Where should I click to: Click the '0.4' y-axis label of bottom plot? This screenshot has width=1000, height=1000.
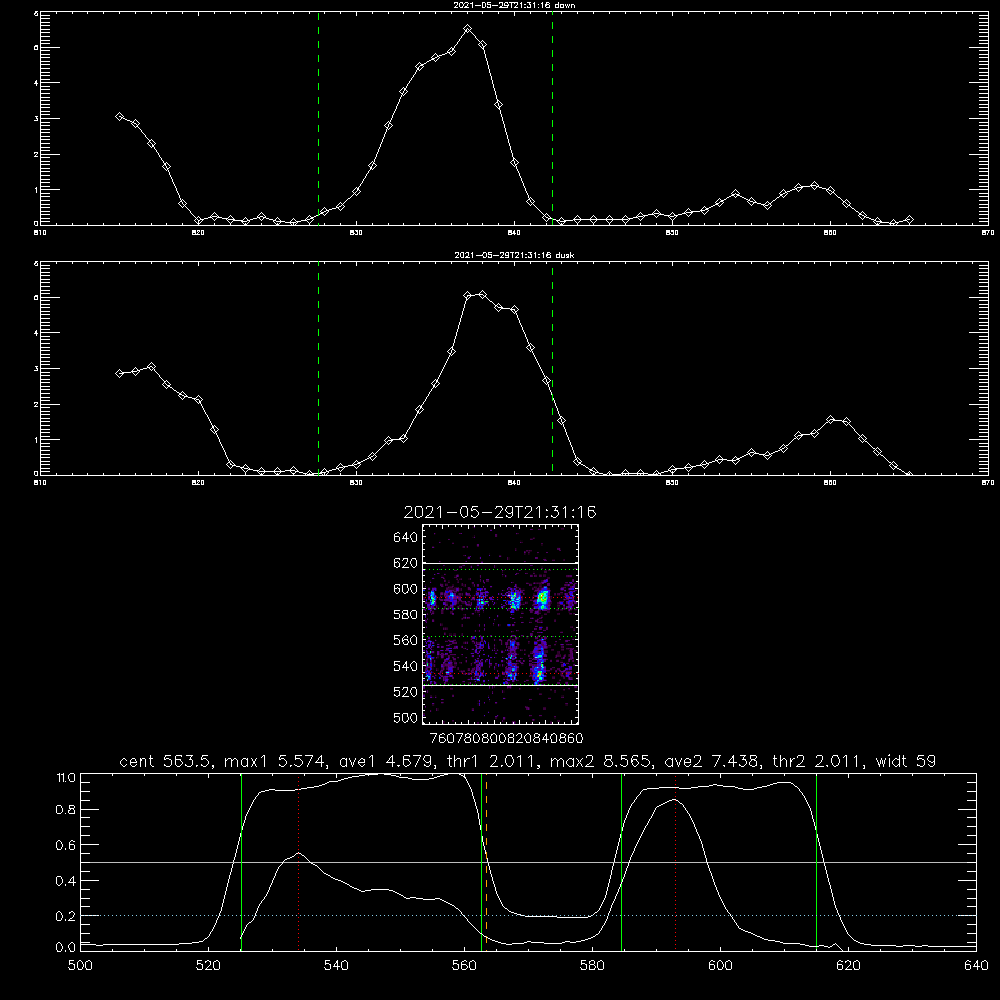66,881
